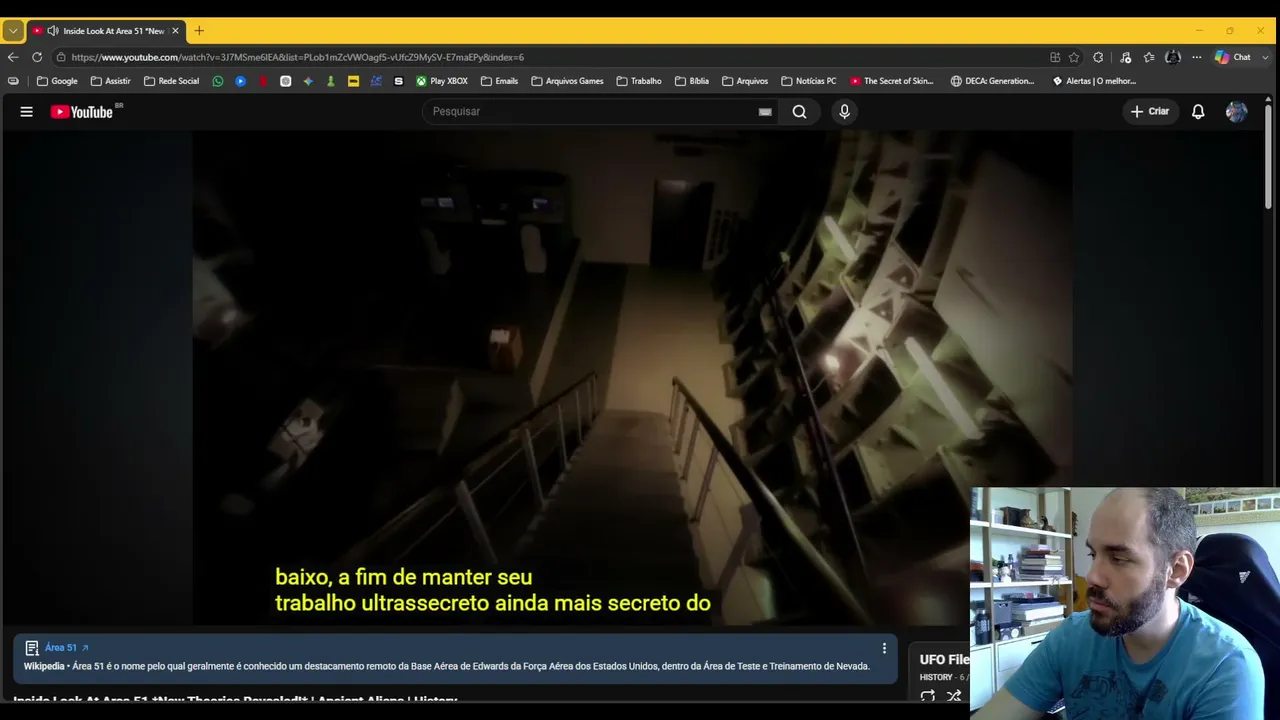
Task: Click the page vertical scrollbar
Action: pos(1270,155)
